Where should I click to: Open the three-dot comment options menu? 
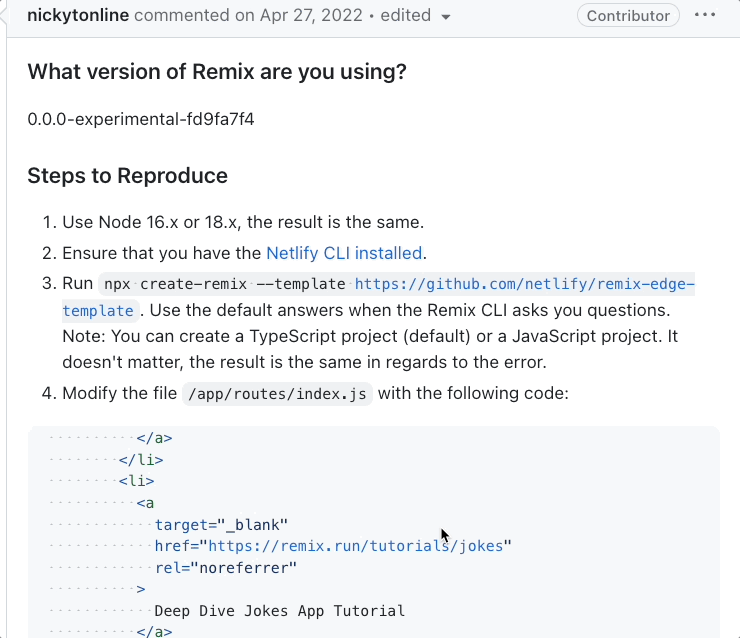coord(705,15)
